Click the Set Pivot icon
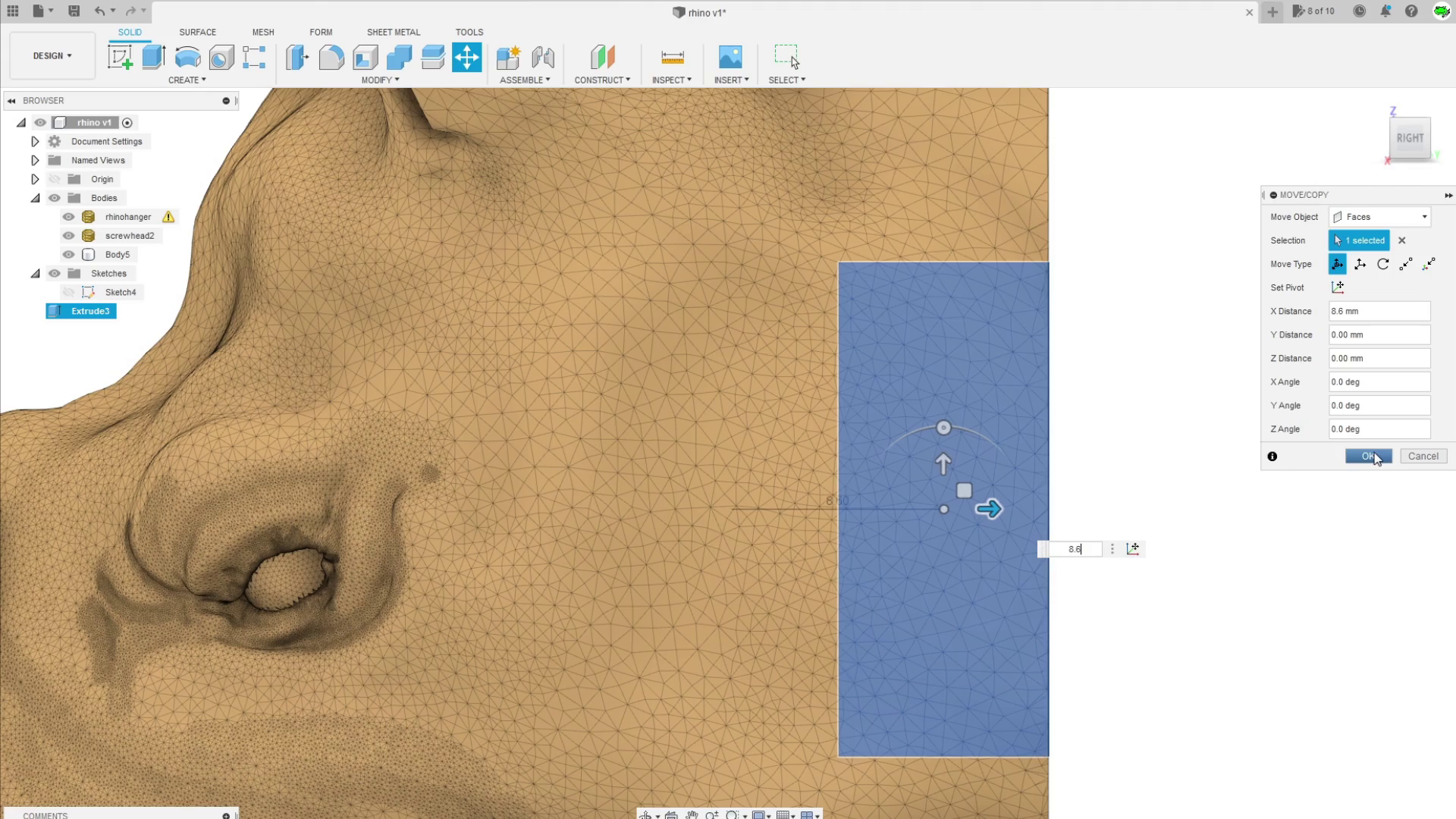 click(1337, 287)
